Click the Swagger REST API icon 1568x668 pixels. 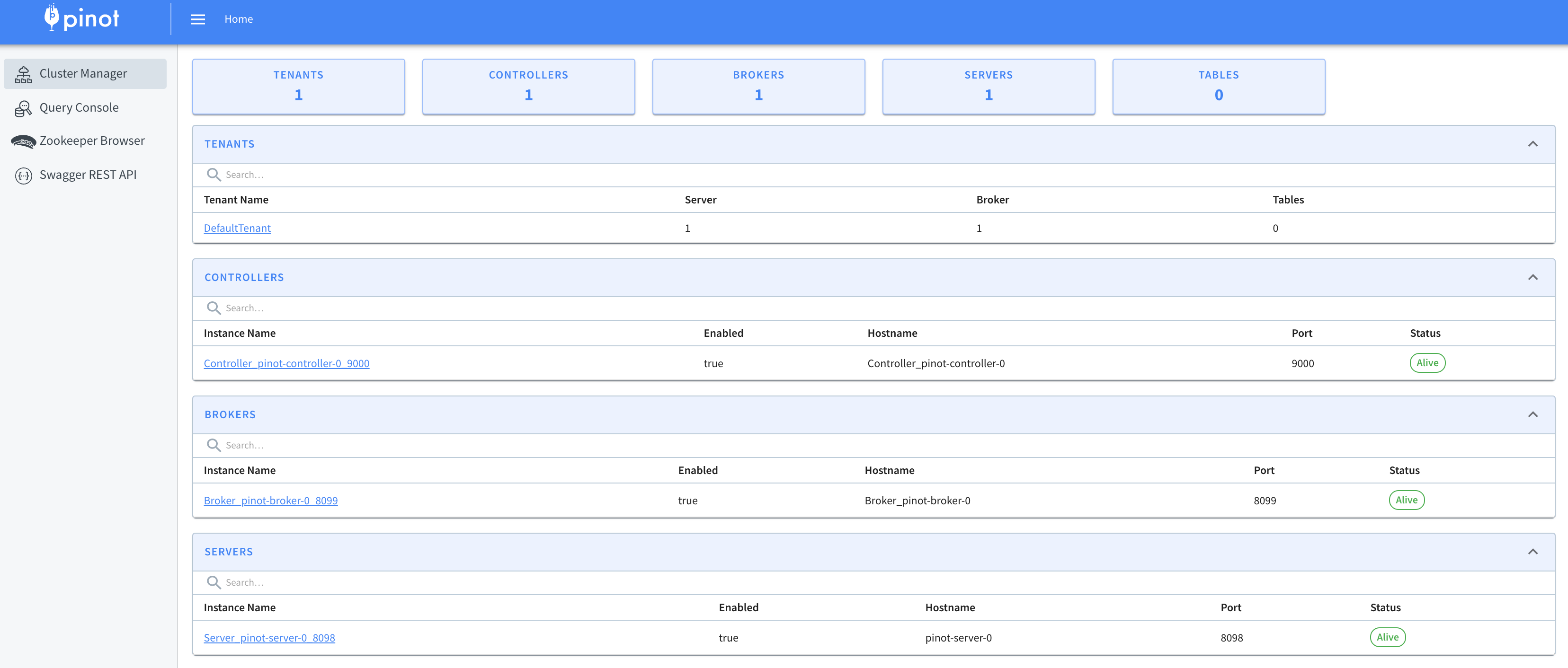point(23,176)
